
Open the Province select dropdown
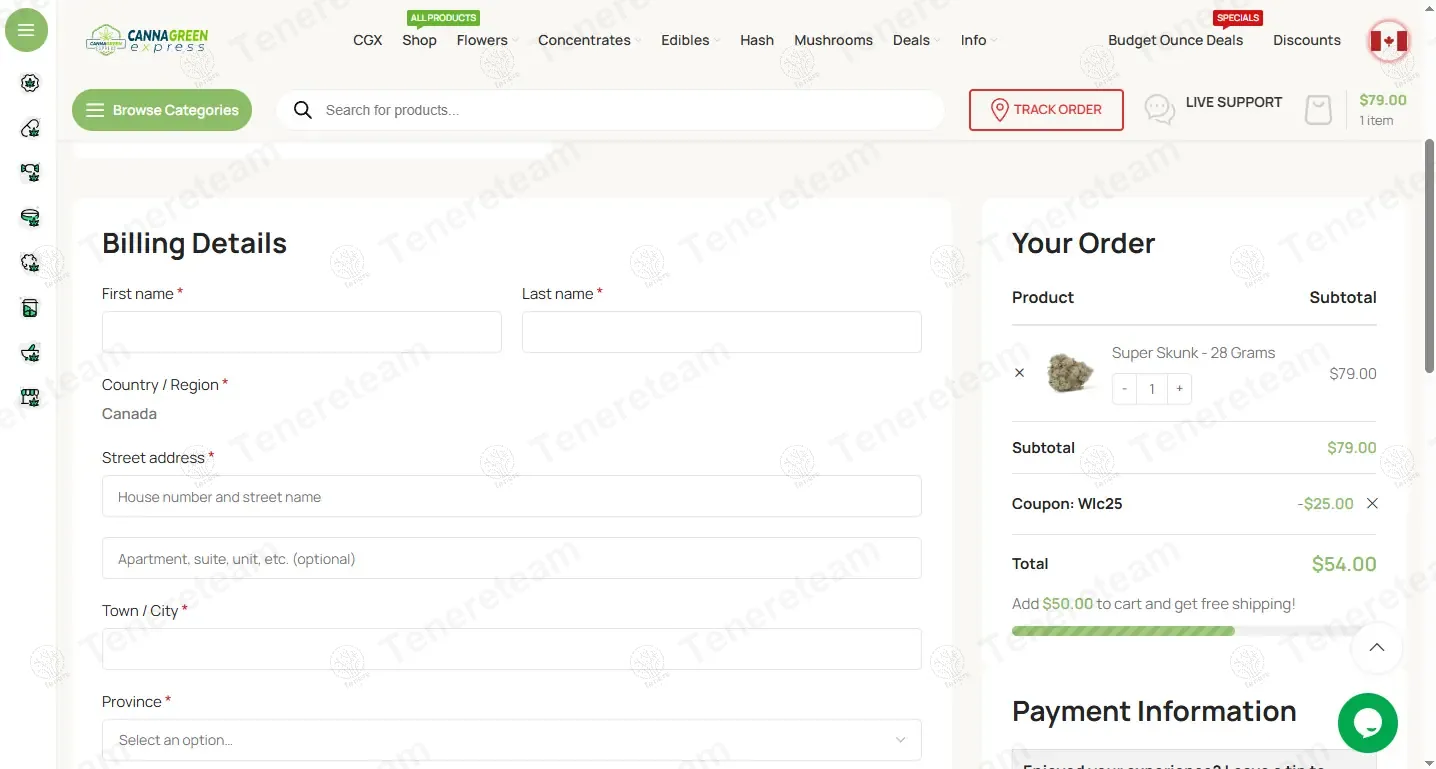point(512,740)
